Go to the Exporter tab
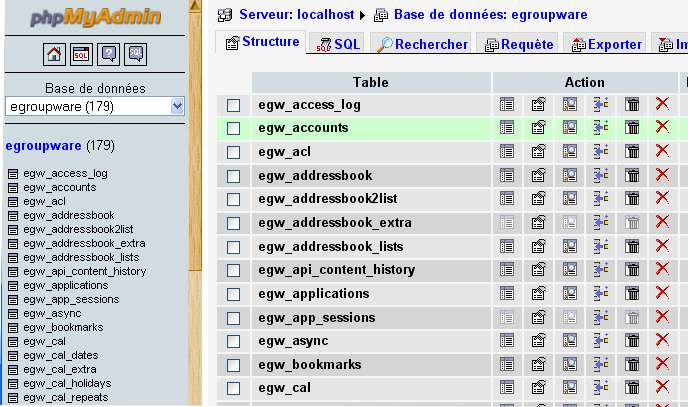This screenshot has width=688, height=407. [x=606, y=44]
